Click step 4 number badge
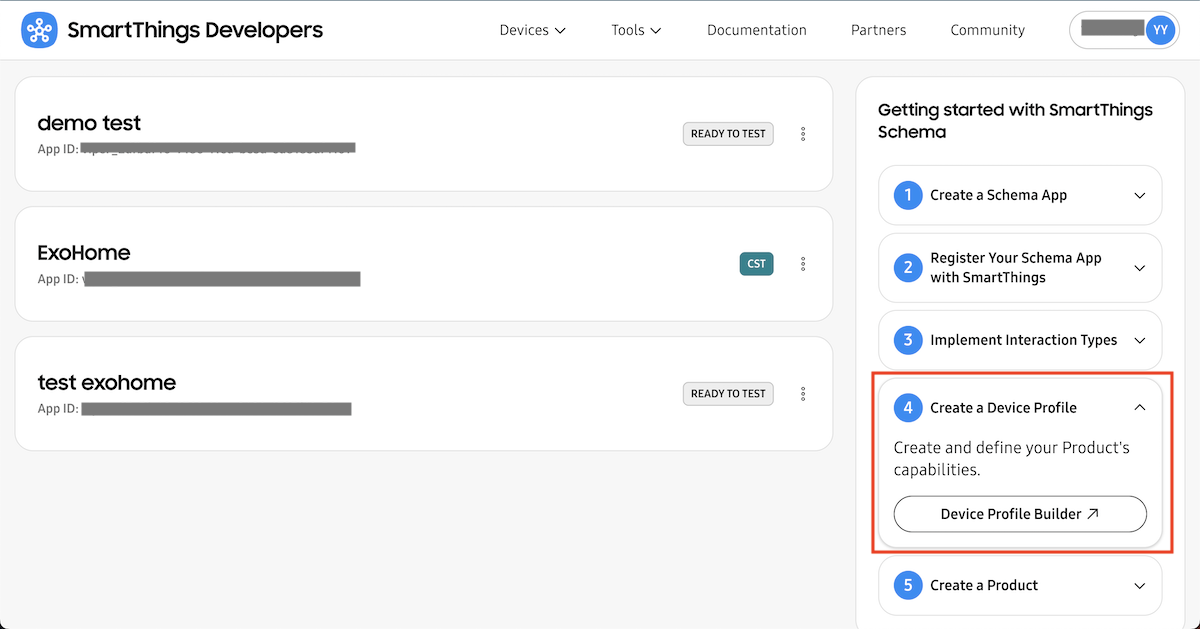The image size is (1200, 629). (x=908, y=408)
